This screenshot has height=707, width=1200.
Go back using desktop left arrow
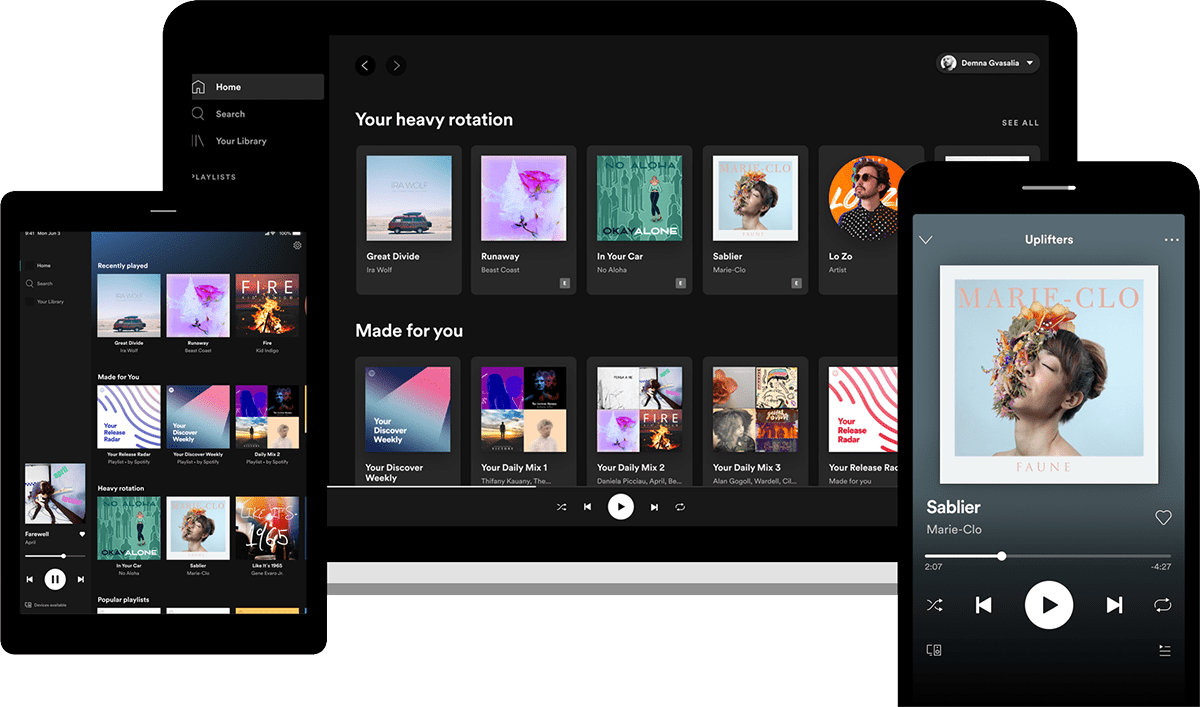click(365, 65)
